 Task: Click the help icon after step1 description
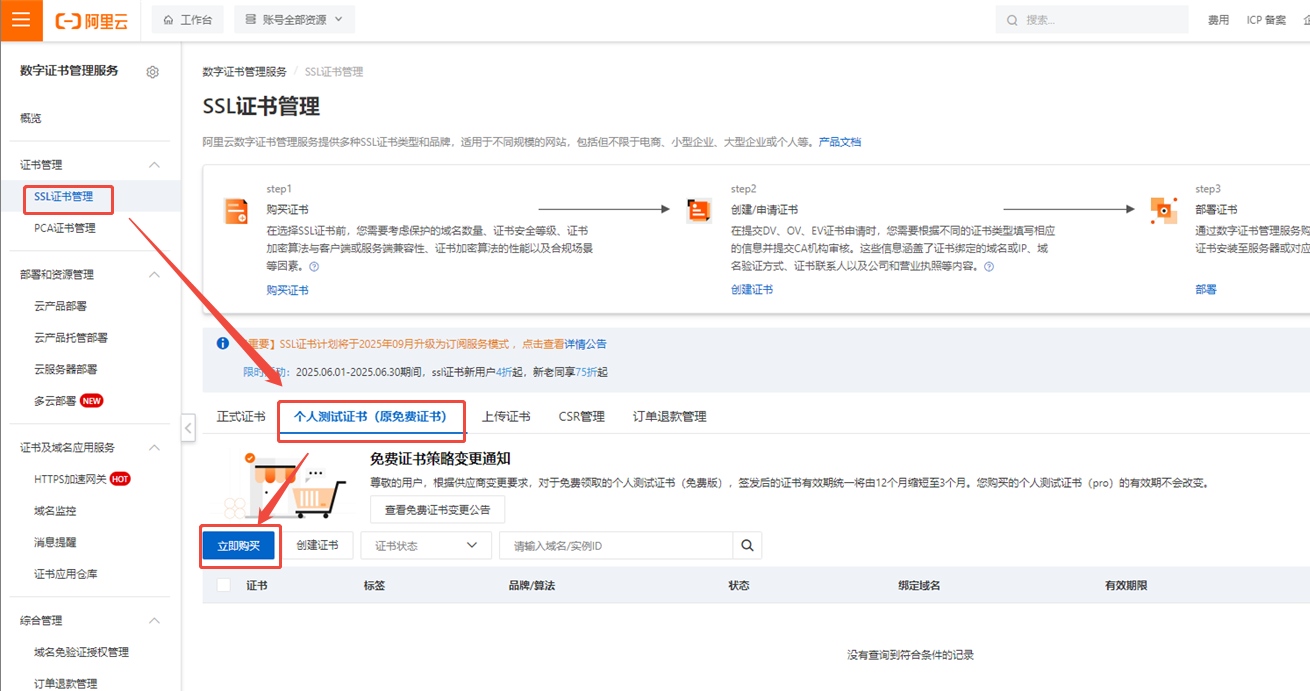tap(314, 267)
